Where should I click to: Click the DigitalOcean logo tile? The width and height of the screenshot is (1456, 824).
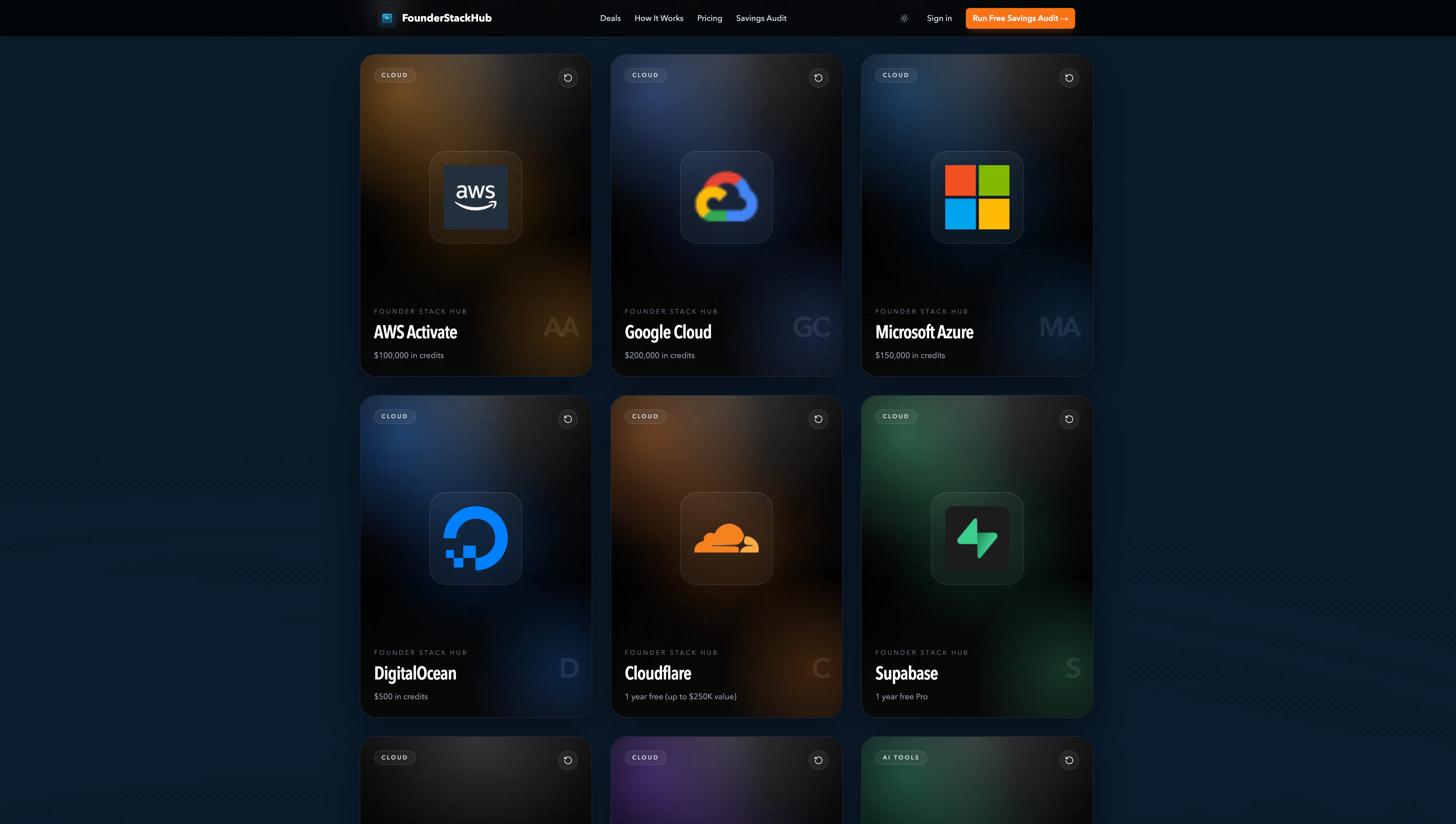[x=475, y=538]
